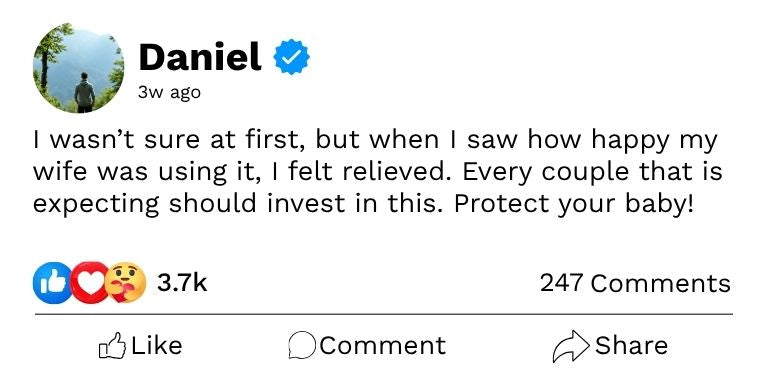Screen dimensions: 768x384
Task: Open the profile name Daniel
Action: pyautogui.click(x=200, y=57)
